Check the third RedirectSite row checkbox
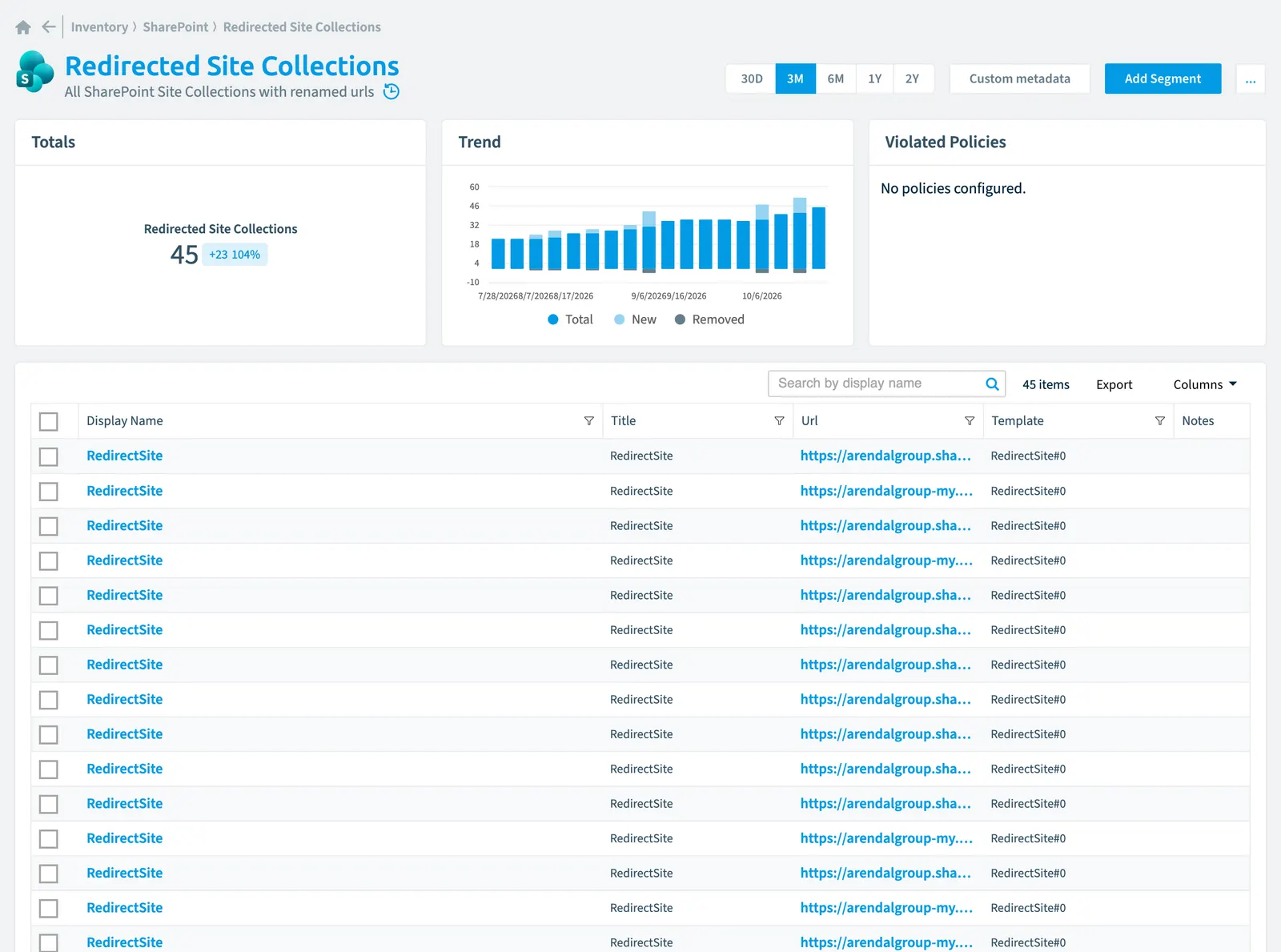1281x952 pixels. tap(49, 526)
